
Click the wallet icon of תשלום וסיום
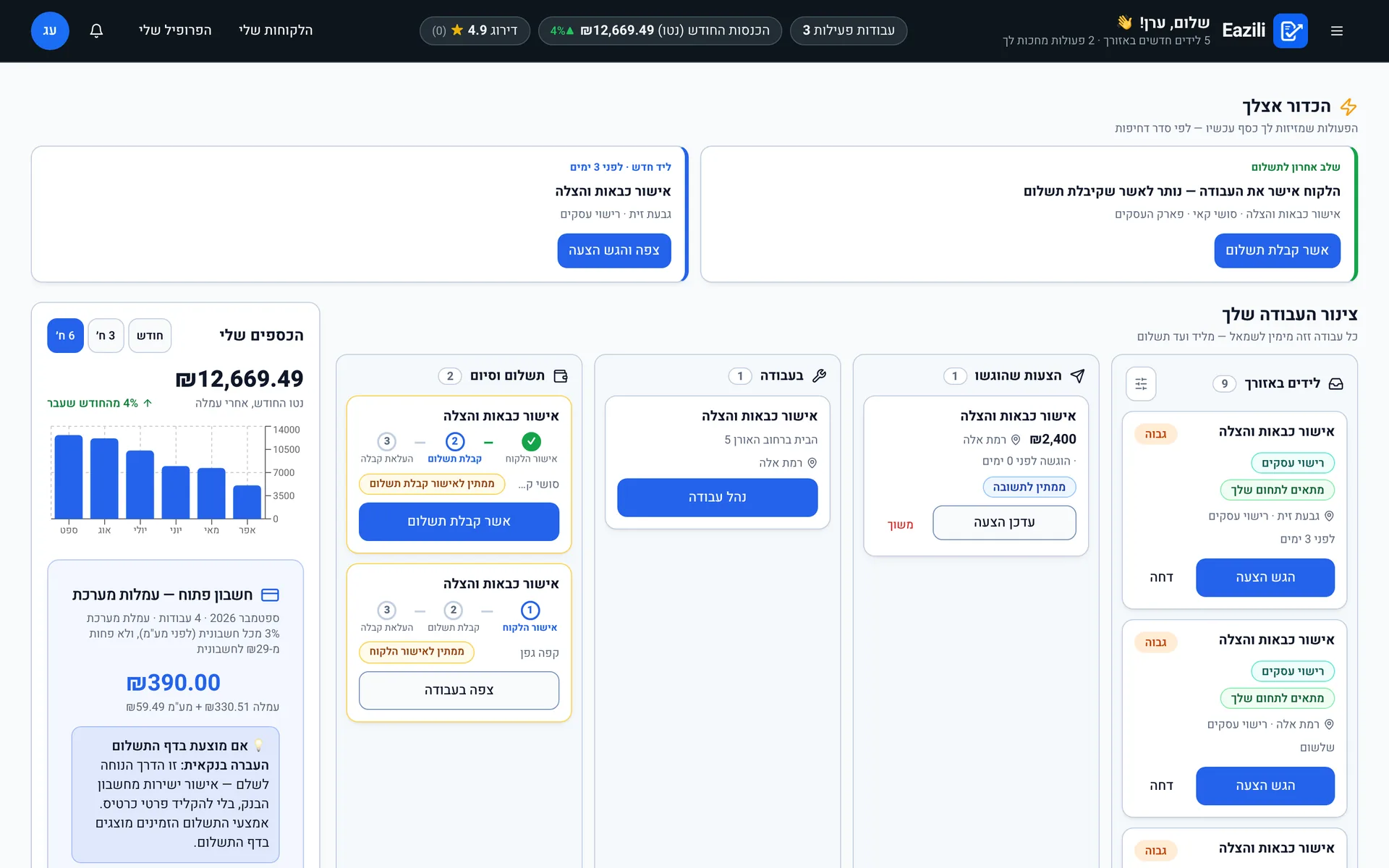[x=561, y=375]
